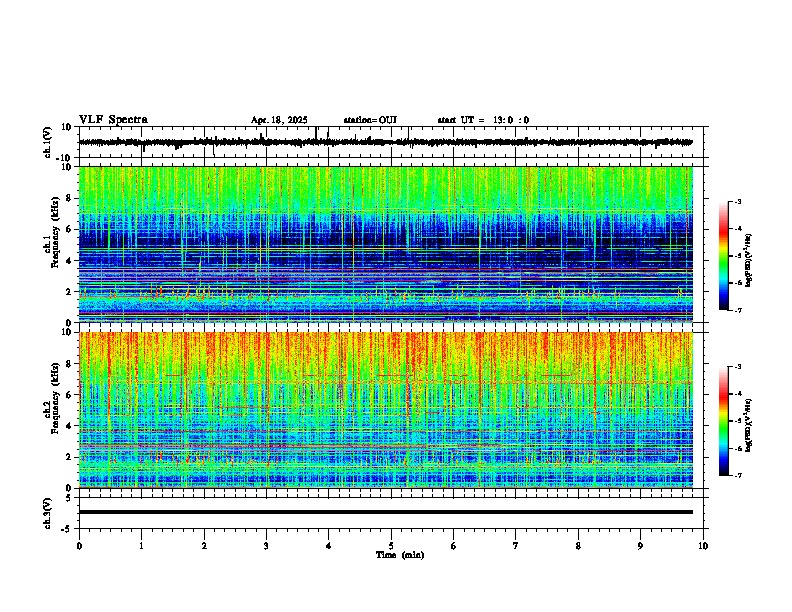Click the thick black ch.3 voltage trace
This screenshot has height=612, width=792.
coord(386,512)
